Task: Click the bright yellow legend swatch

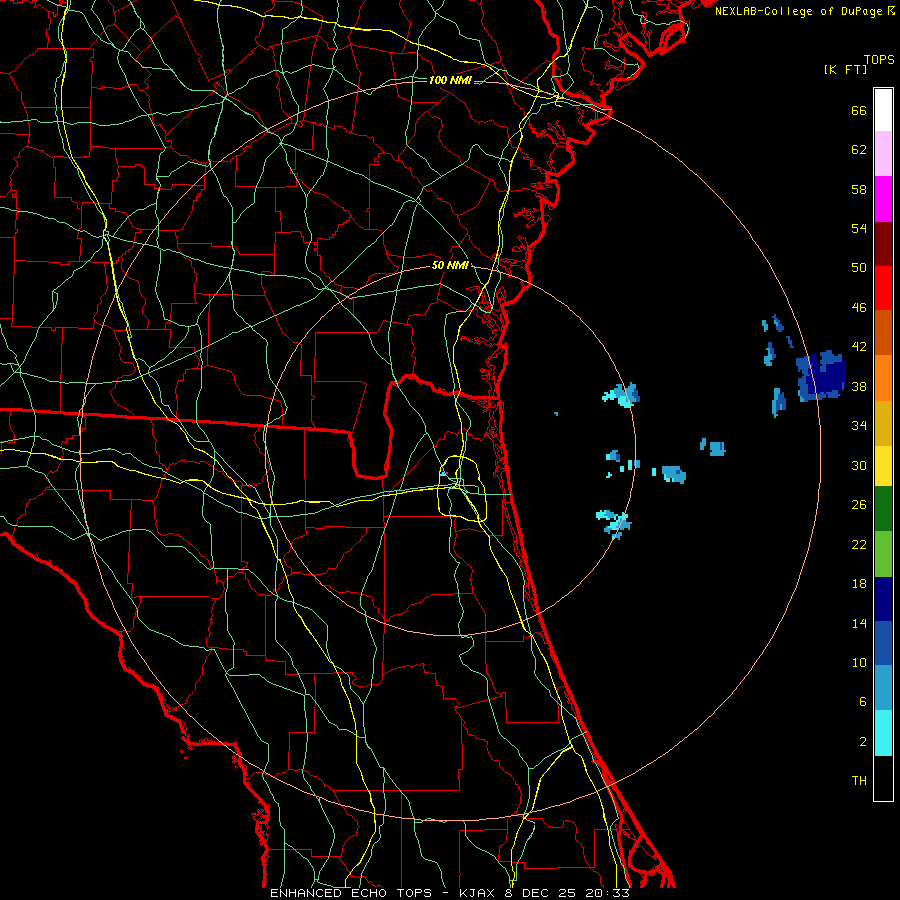Action: (x=883, y=465)
